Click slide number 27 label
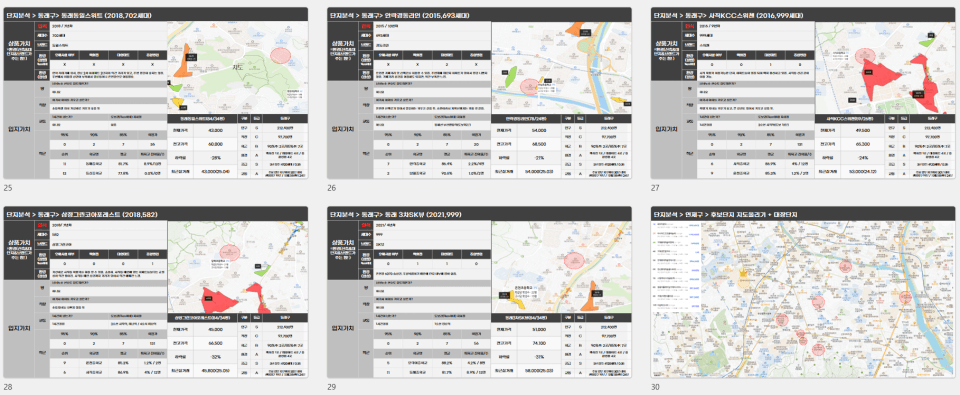The height and width of the screenshot is (395, 960). pyautogui.click(x=655, y=188)
